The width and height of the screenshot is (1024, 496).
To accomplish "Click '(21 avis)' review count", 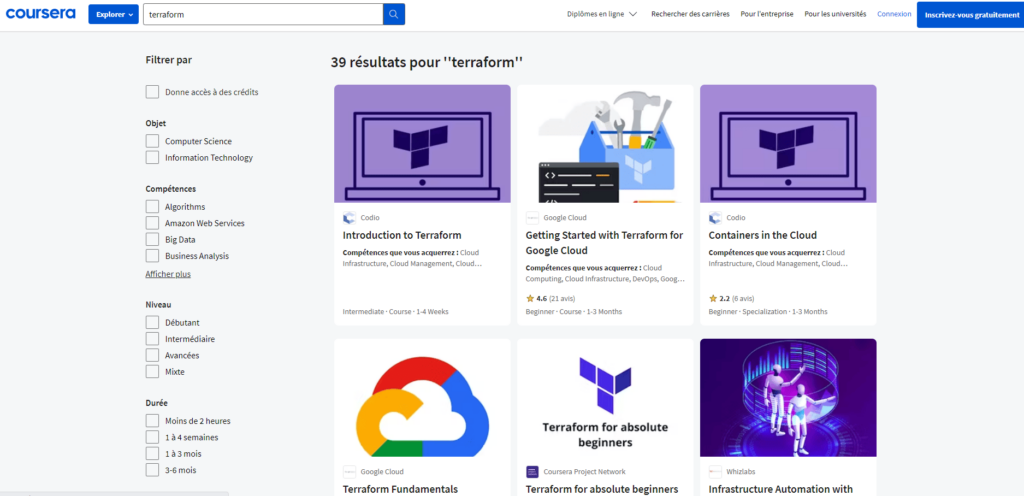I will 562,298.
